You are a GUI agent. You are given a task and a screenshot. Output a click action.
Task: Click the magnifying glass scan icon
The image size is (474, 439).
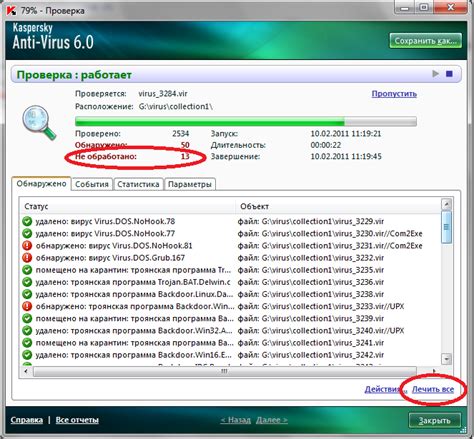pyautogui.click(x=39, y=122)
